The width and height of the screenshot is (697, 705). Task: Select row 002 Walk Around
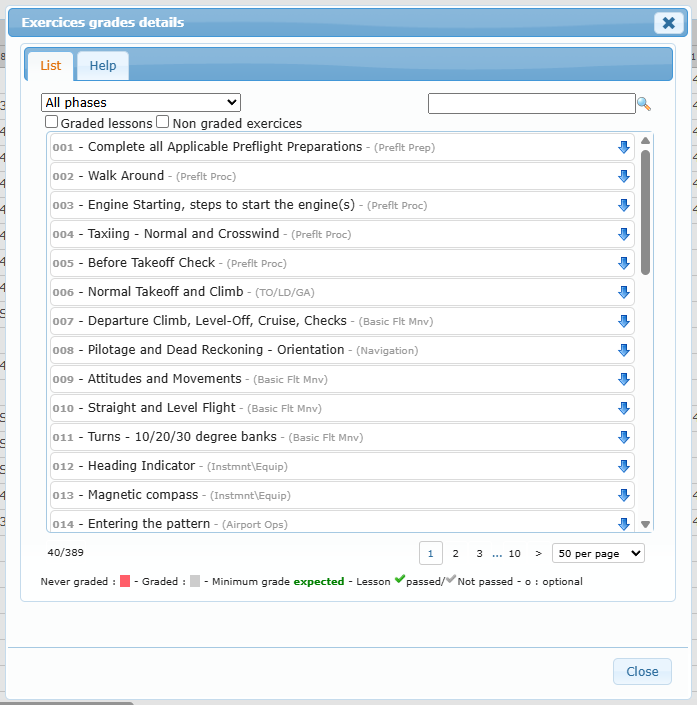coord(342,176)
